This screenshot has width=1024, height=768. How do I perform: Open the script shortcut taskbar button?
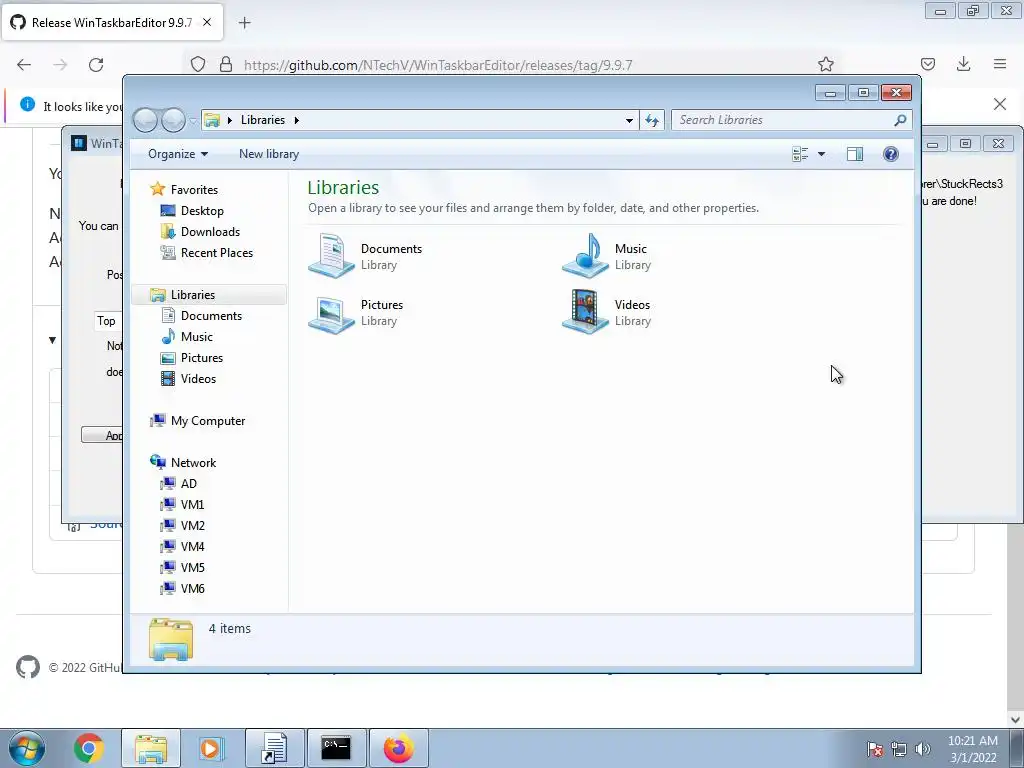[x=274, y=748]
